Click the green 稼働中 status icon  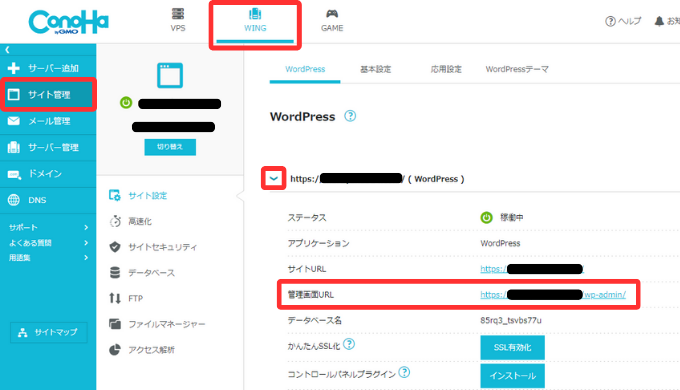click(486, 217)
